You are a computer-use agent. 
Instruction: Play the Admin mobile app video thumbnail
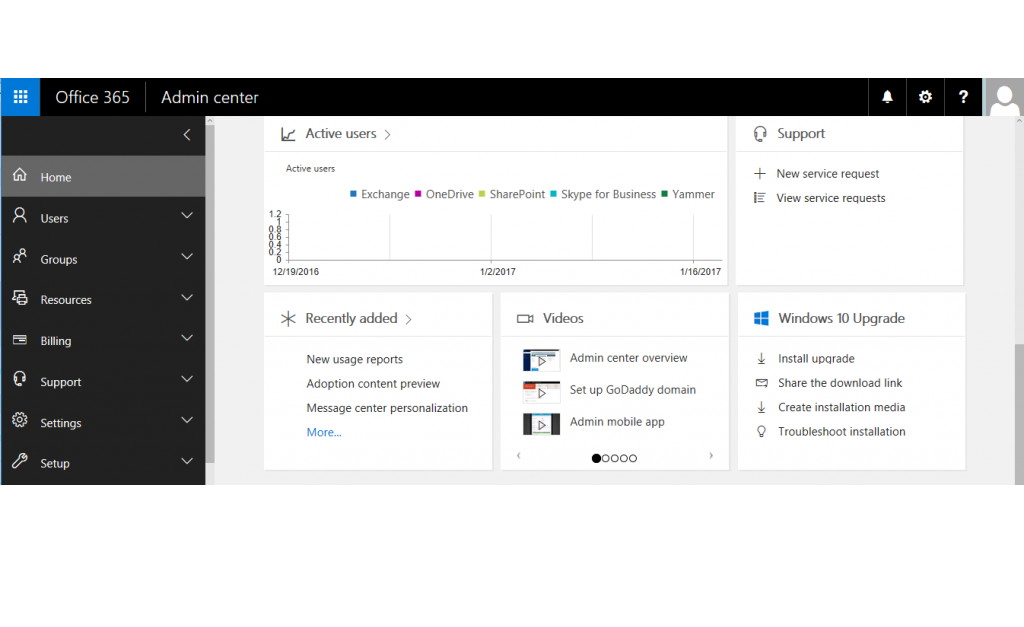coord(541,424)
